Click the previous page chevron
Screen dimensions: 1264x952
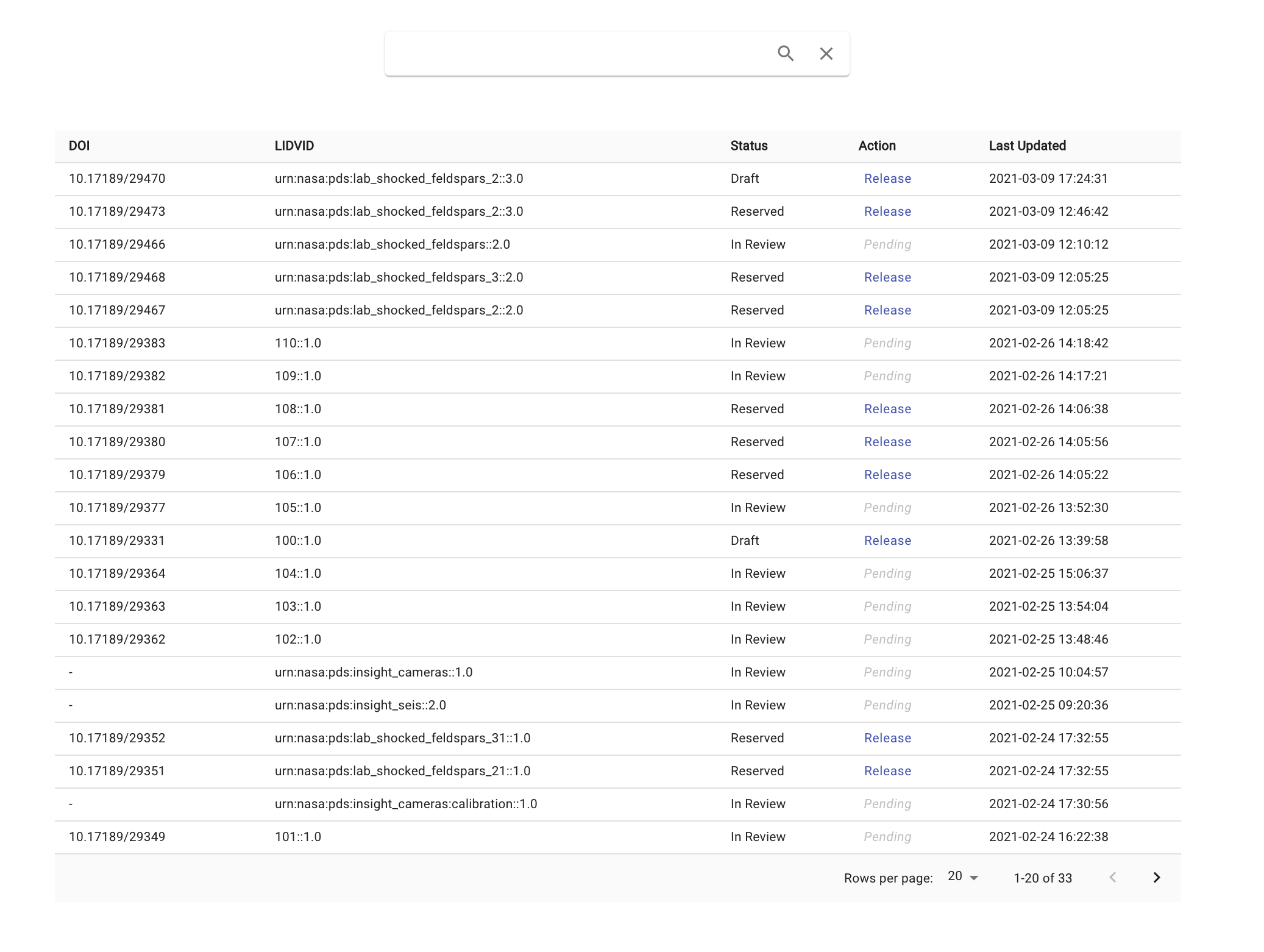tap(1113, 878)
